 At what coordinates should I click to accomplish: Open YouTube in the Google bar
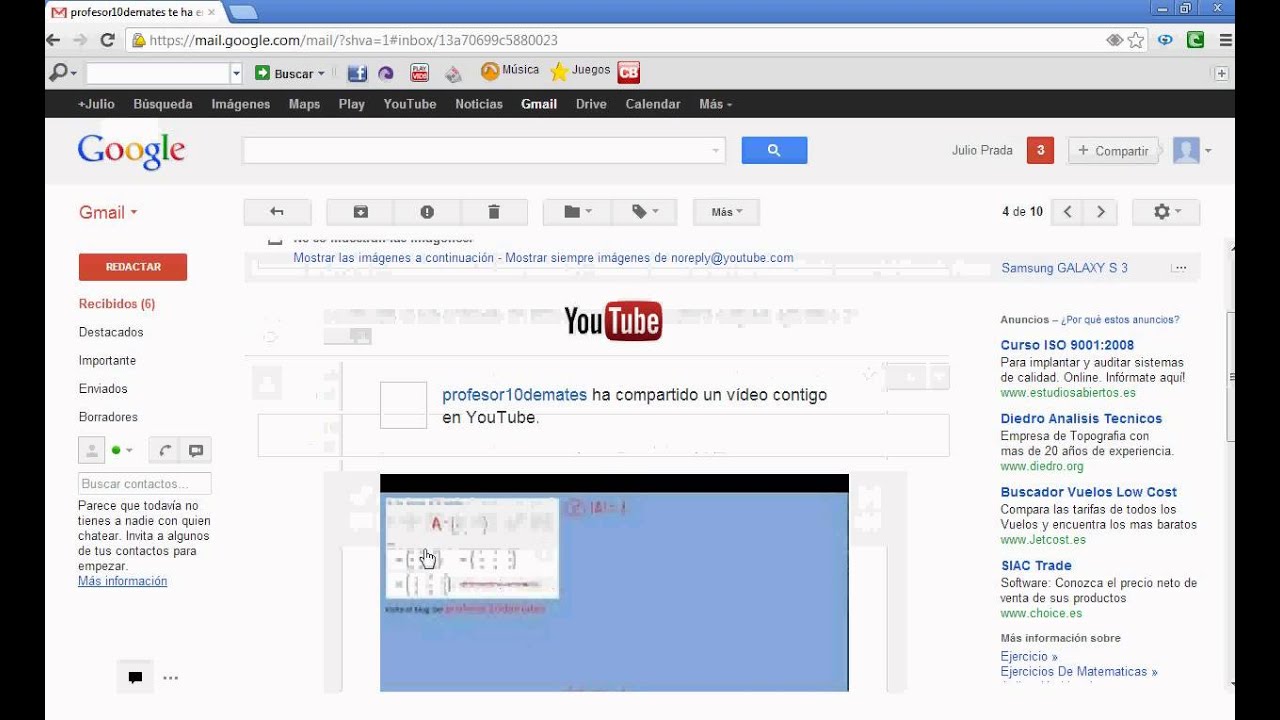[x=410, y=104]
